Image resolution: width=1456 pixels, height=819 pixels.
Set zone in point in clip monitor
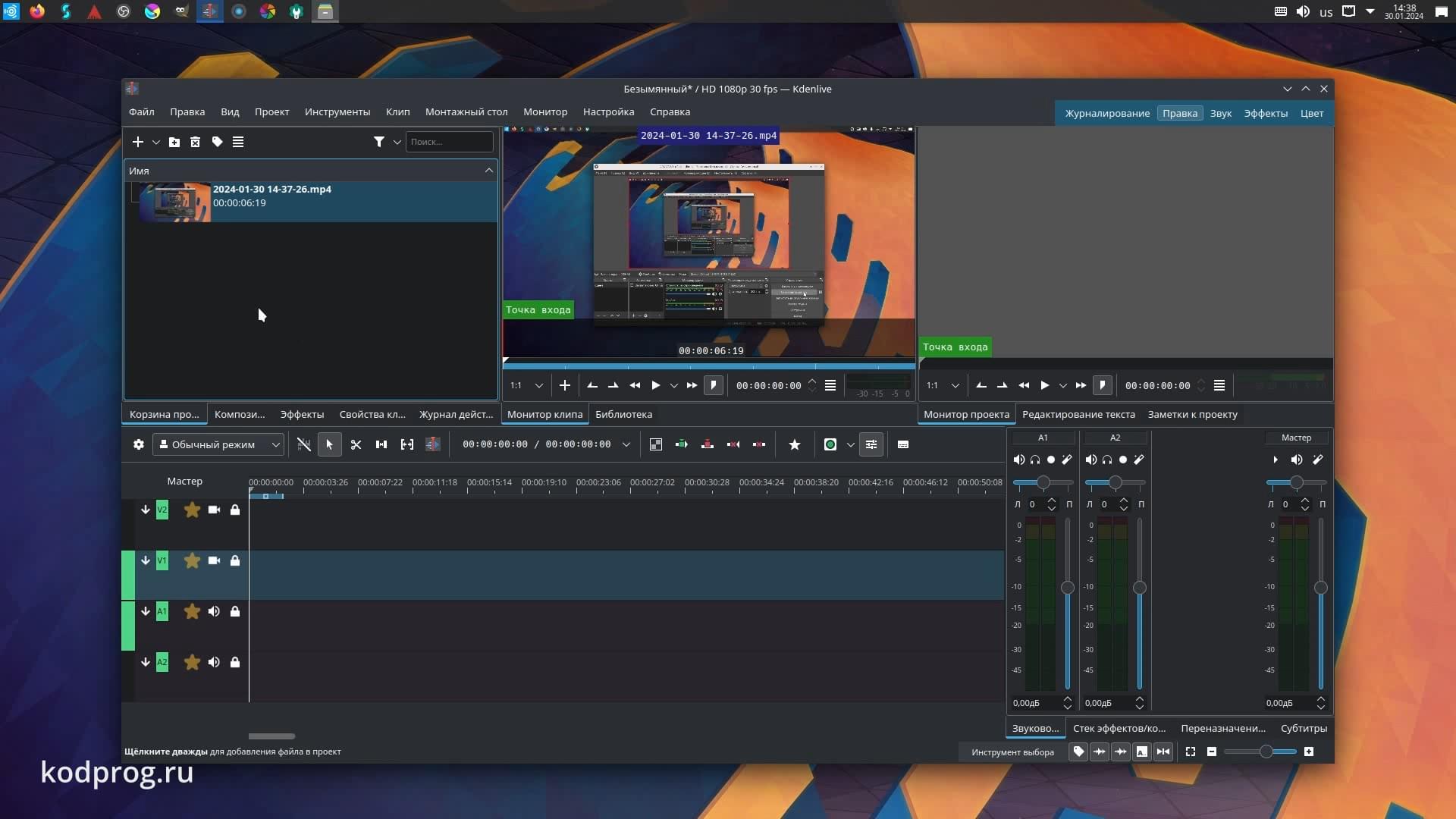pos(592,385)
